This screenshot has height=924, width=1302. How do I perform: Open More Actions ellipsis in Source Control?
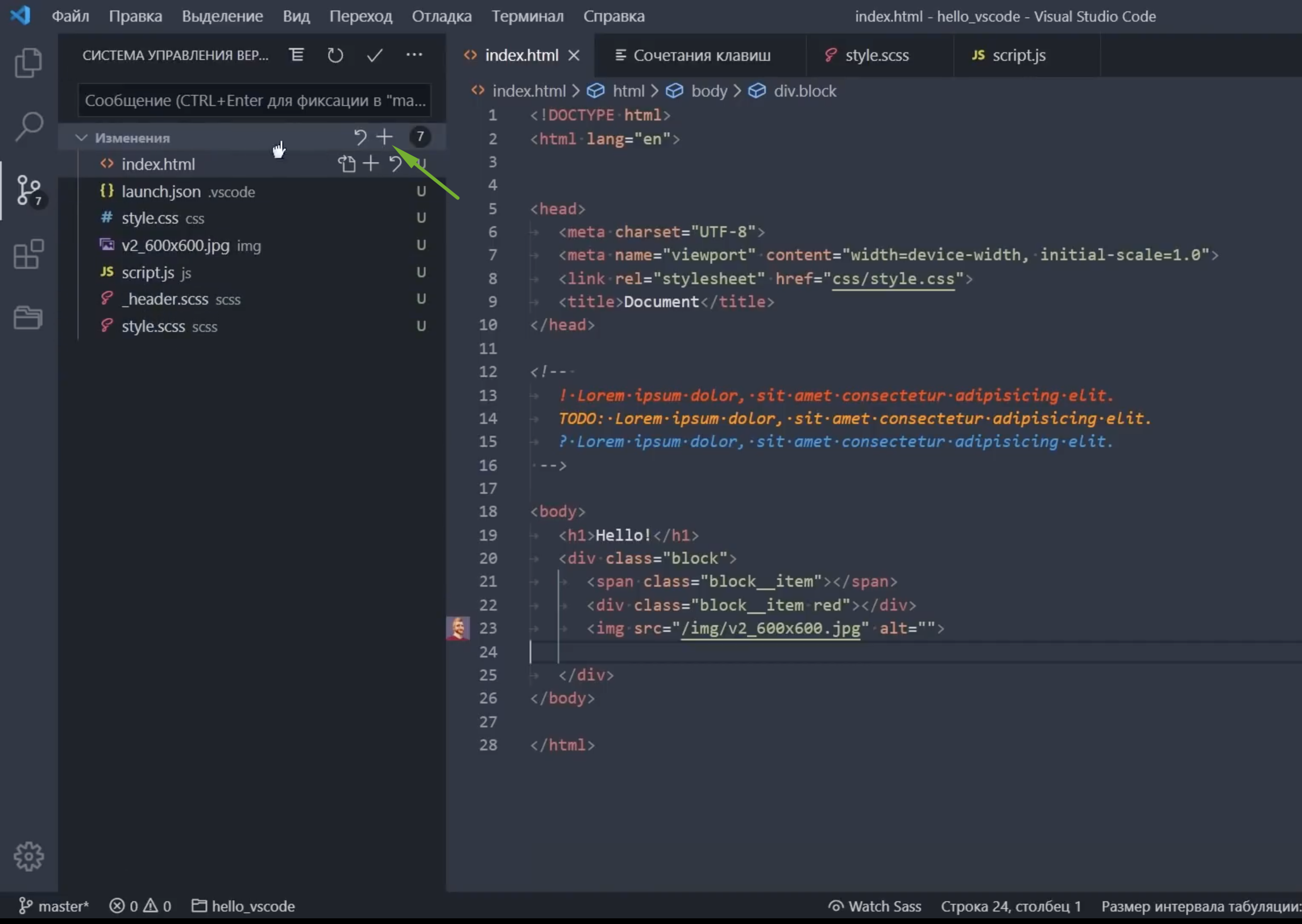pyautogui.click(x=414, y=55)
